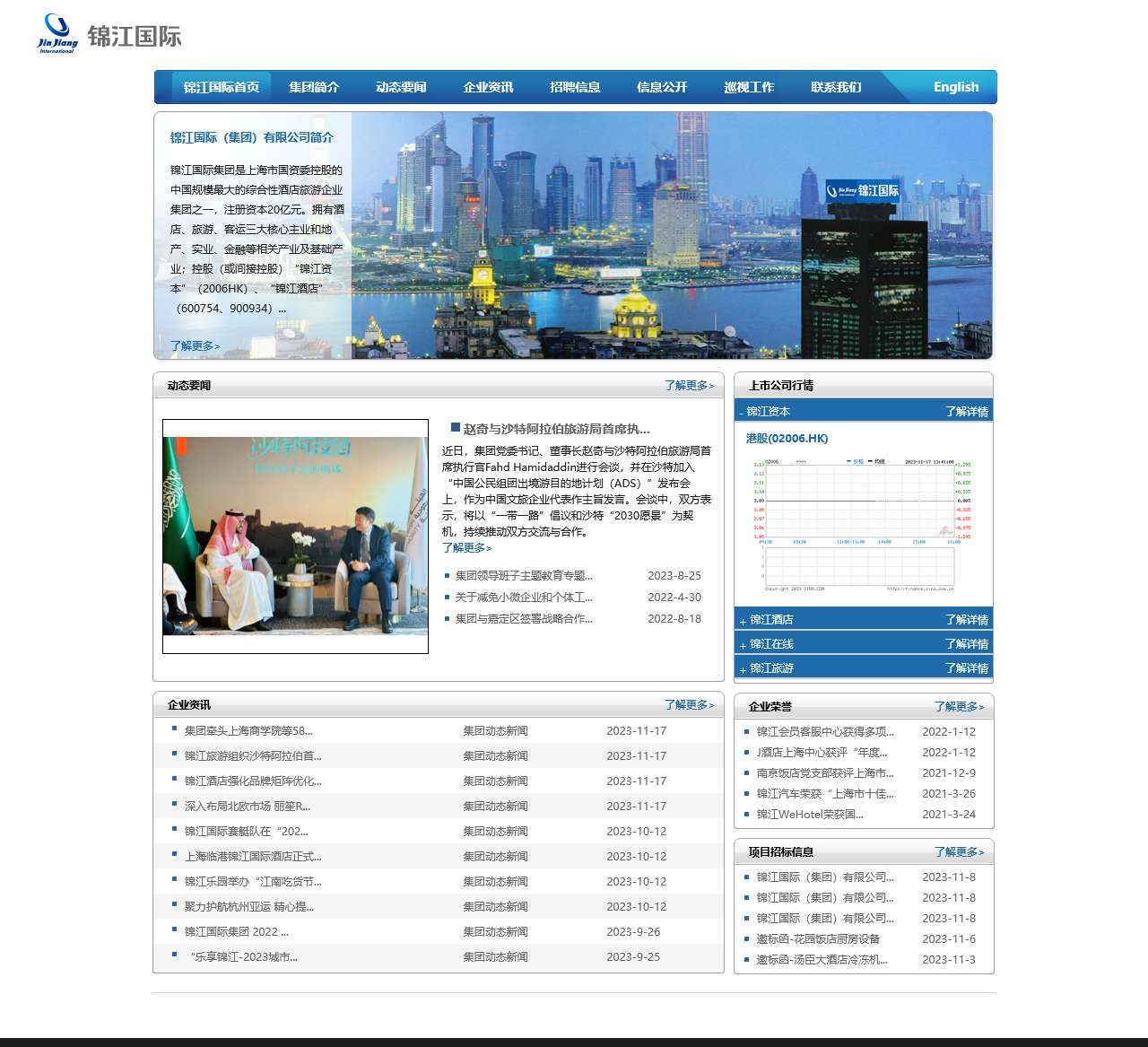Open article 锦江旅游组织沙特阿拉伯首...
1148x1047 pixels.
pyautogui.click(x=253, y=756)
